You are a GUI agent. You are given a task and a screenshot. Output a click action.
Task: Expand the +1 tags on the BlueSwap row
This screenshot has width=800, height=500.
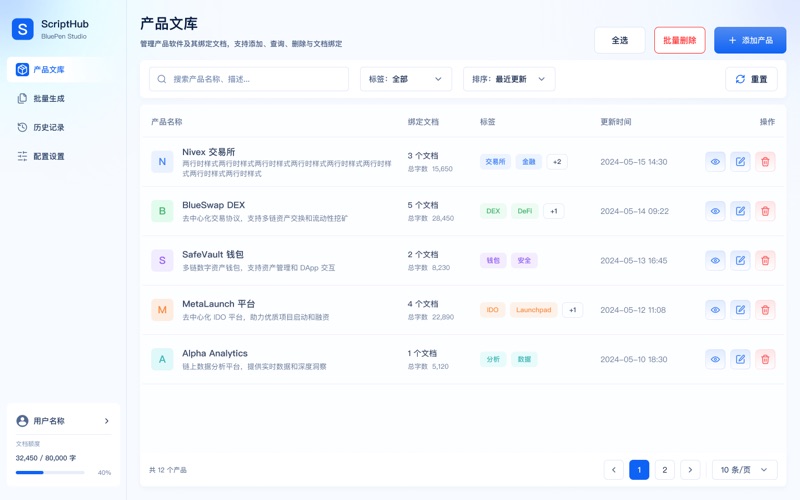tap(554, 211)
